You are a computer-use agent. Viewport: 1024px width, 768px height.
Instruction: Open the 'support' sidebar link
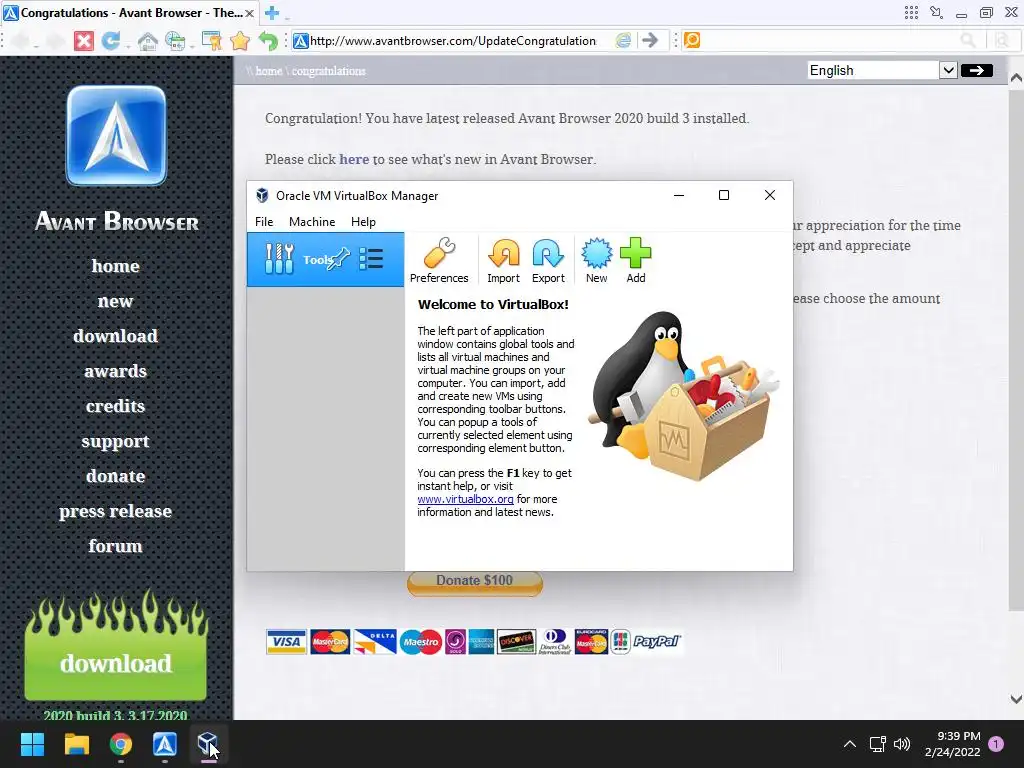[x=116, y=441]
